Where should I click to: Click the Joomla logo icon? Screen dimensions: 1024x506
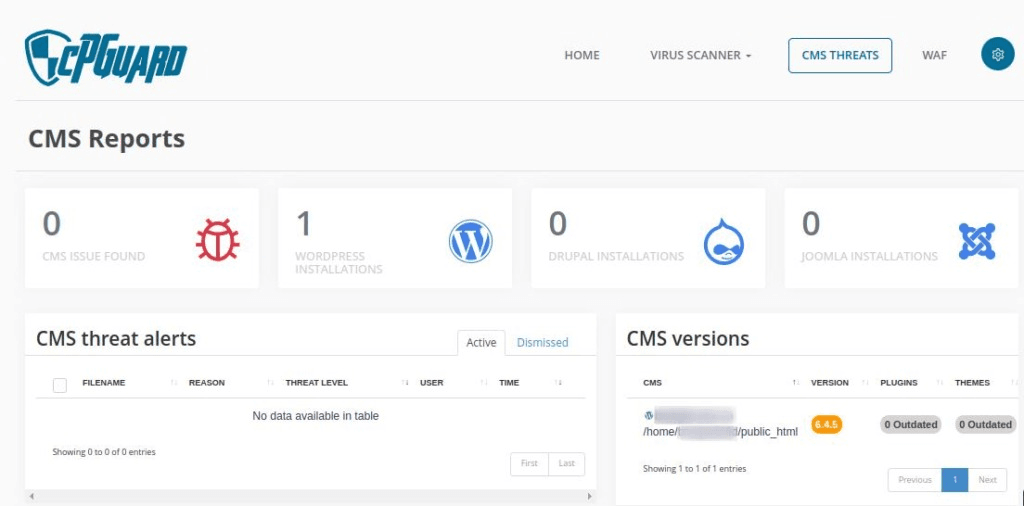(976, 241)
